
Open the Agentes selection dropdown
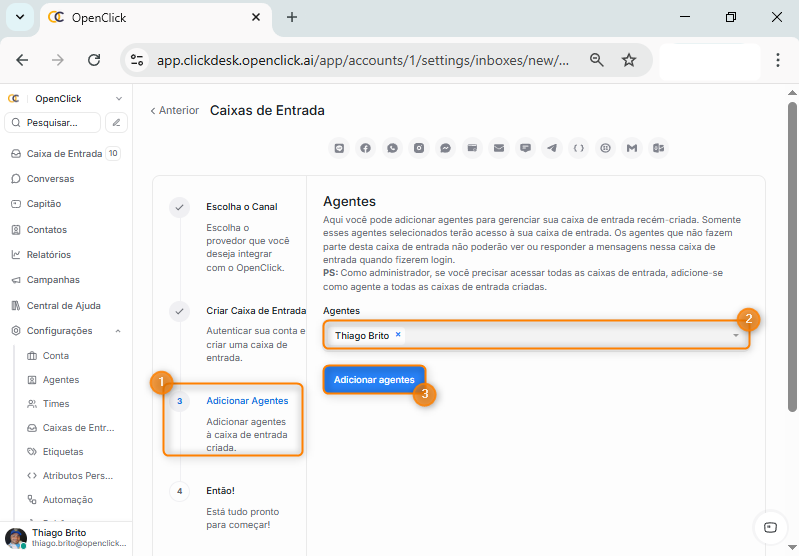736,335
